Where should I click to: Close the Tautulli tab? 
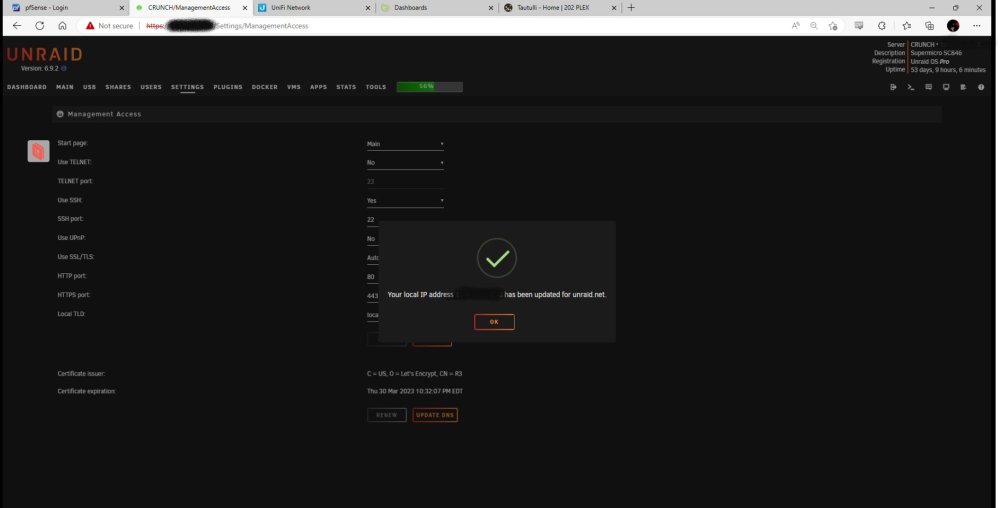[614, 8]
